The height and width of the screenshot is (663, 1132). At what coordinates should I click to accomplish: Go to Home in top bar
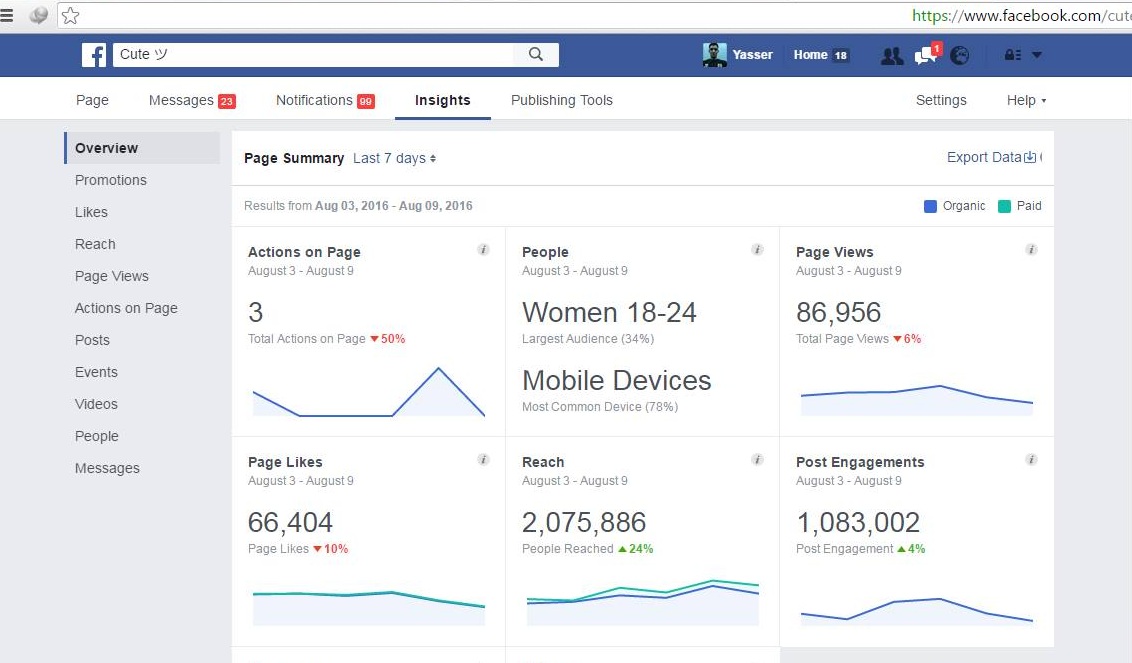pos(810,55)
